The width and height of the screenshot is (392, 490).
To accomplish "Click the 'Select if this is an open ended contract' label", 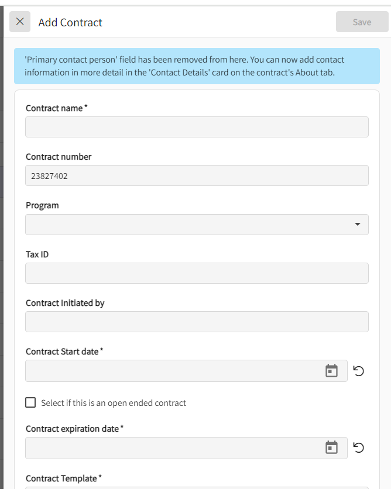I will point(114,403).
